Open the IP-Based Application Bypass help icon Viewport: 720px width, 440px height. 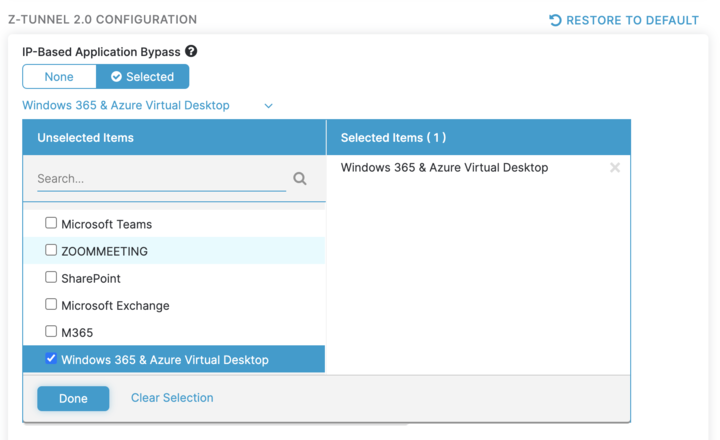click(x=191, y=51)
